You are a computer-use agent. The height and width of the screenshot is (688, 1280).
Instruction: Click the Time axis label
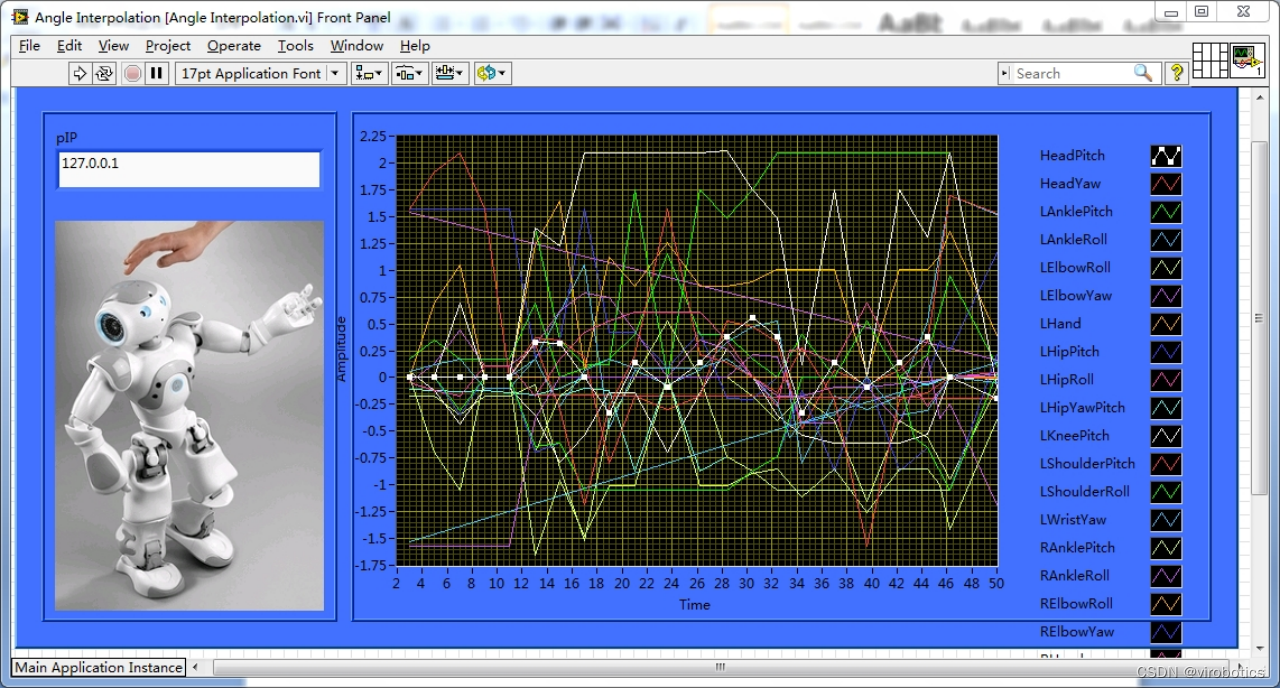point(695,604)
